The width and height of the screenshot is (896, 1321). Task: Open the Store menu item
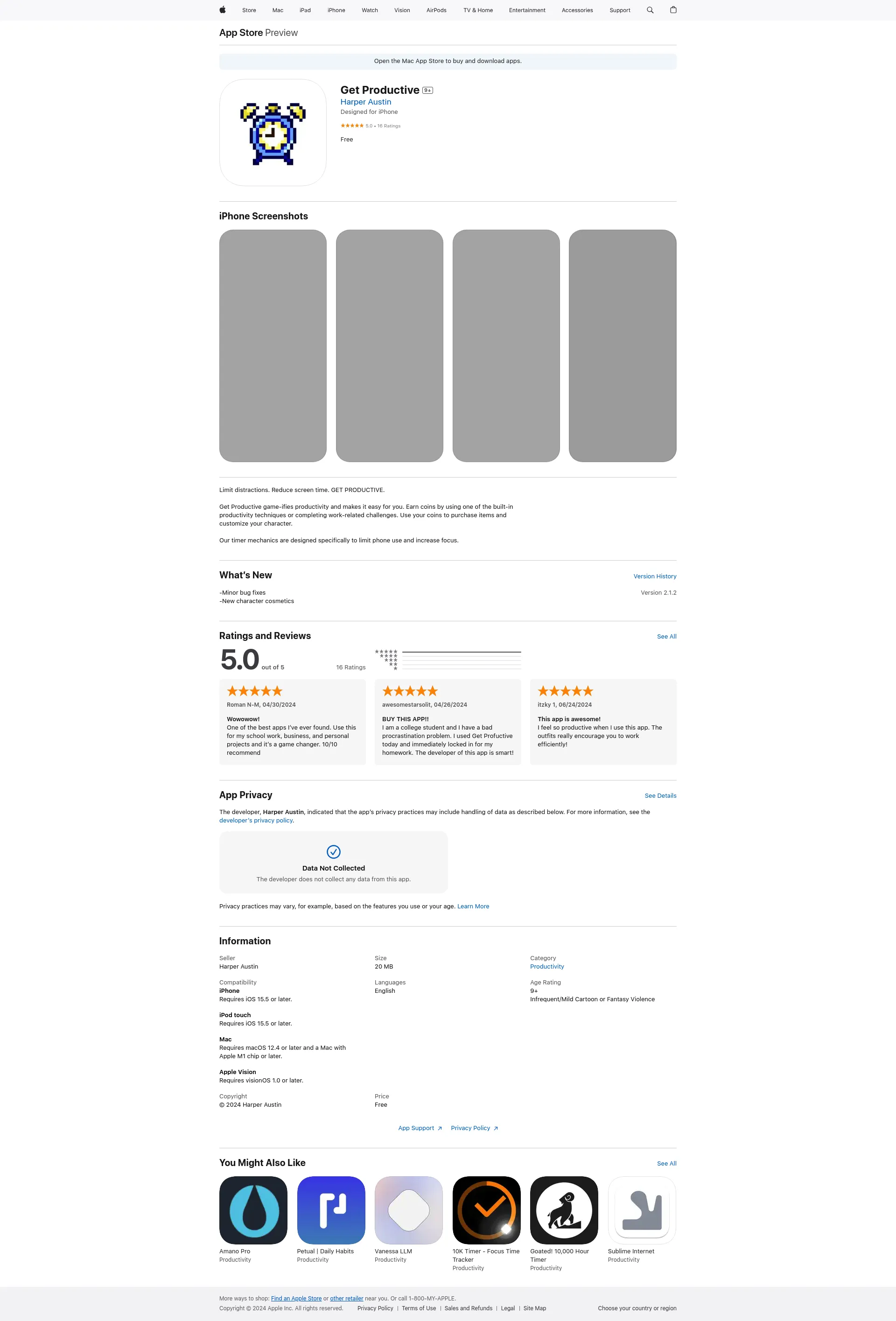(247, 10)
